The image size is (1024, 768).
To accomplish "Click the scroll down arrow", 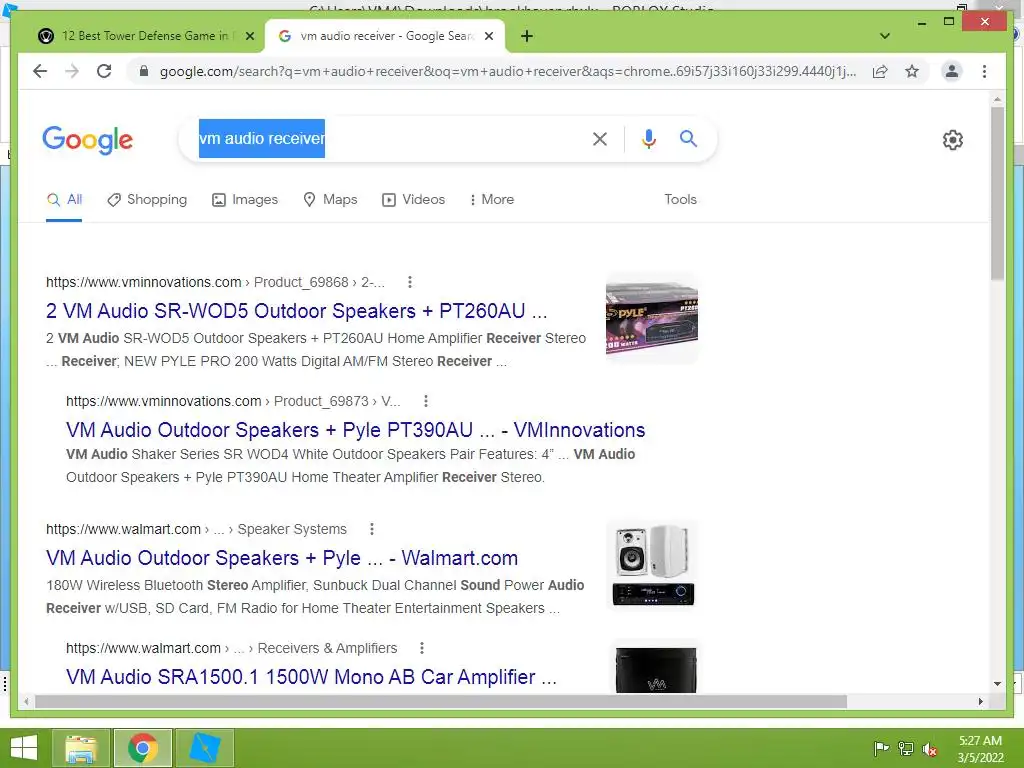I will [x=997, y=684].
